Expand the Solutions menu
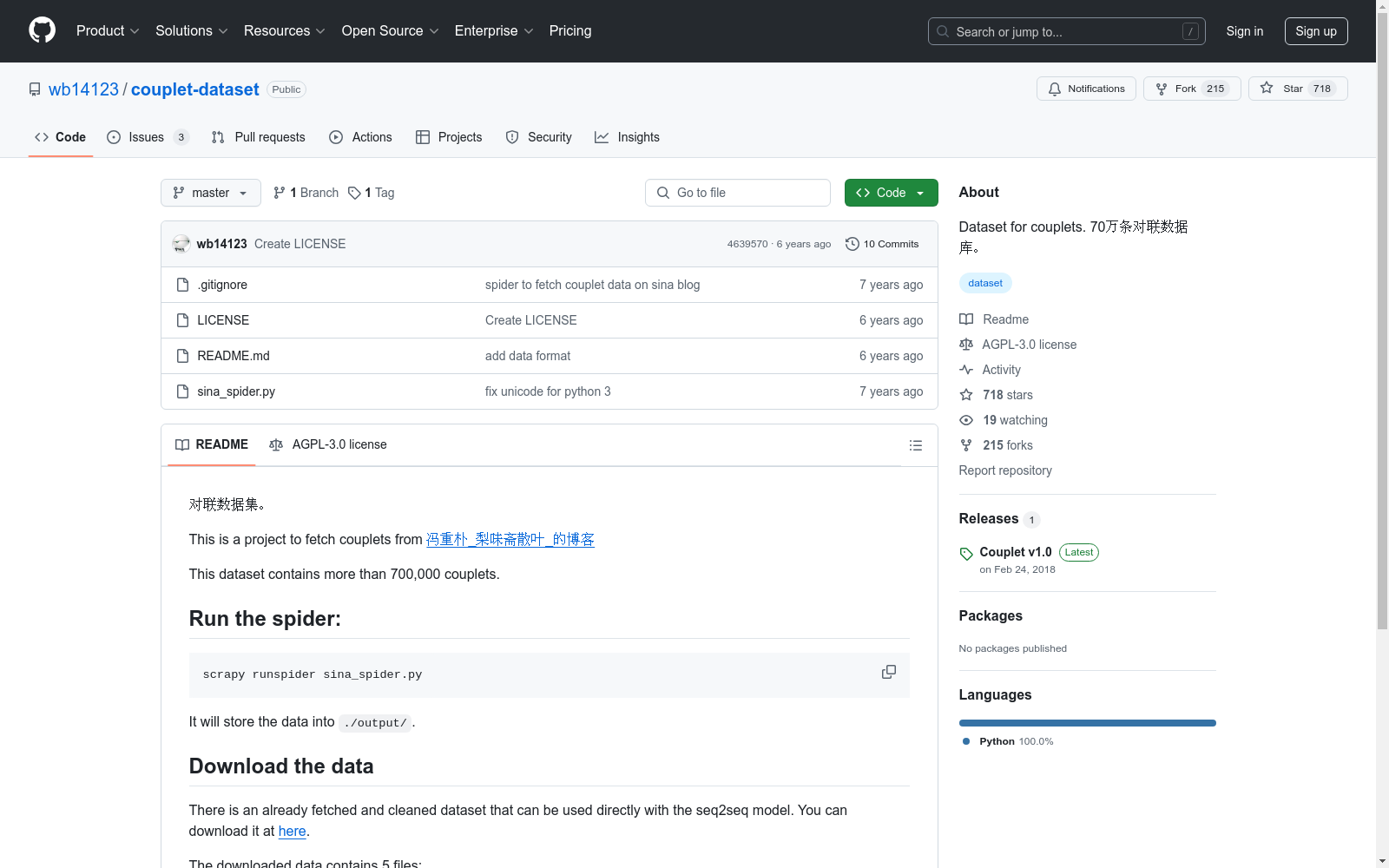This screenshot has width=1389, height=868. pos(192,31)
